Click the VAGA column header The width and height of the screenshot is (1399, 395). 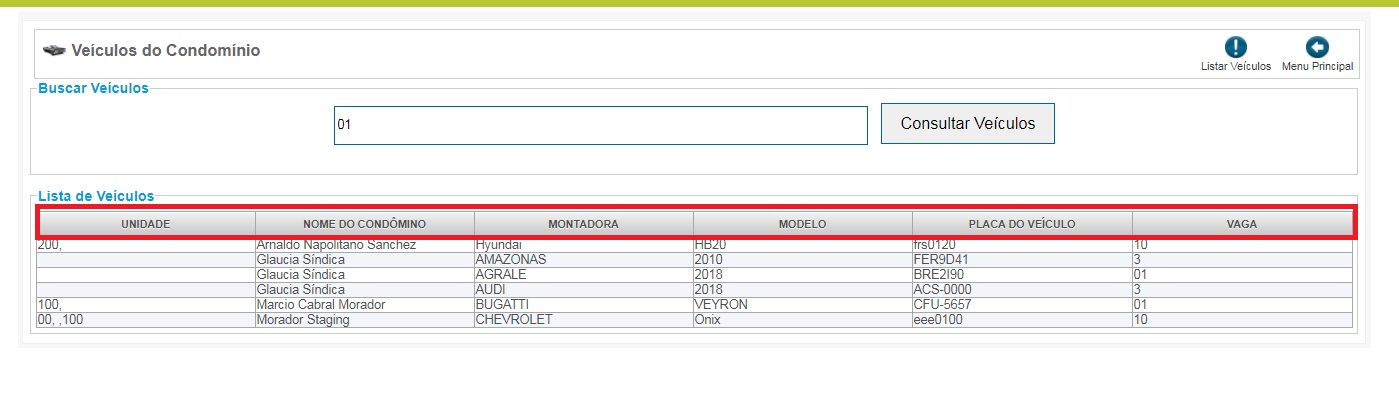click(x=1242, y=224)
